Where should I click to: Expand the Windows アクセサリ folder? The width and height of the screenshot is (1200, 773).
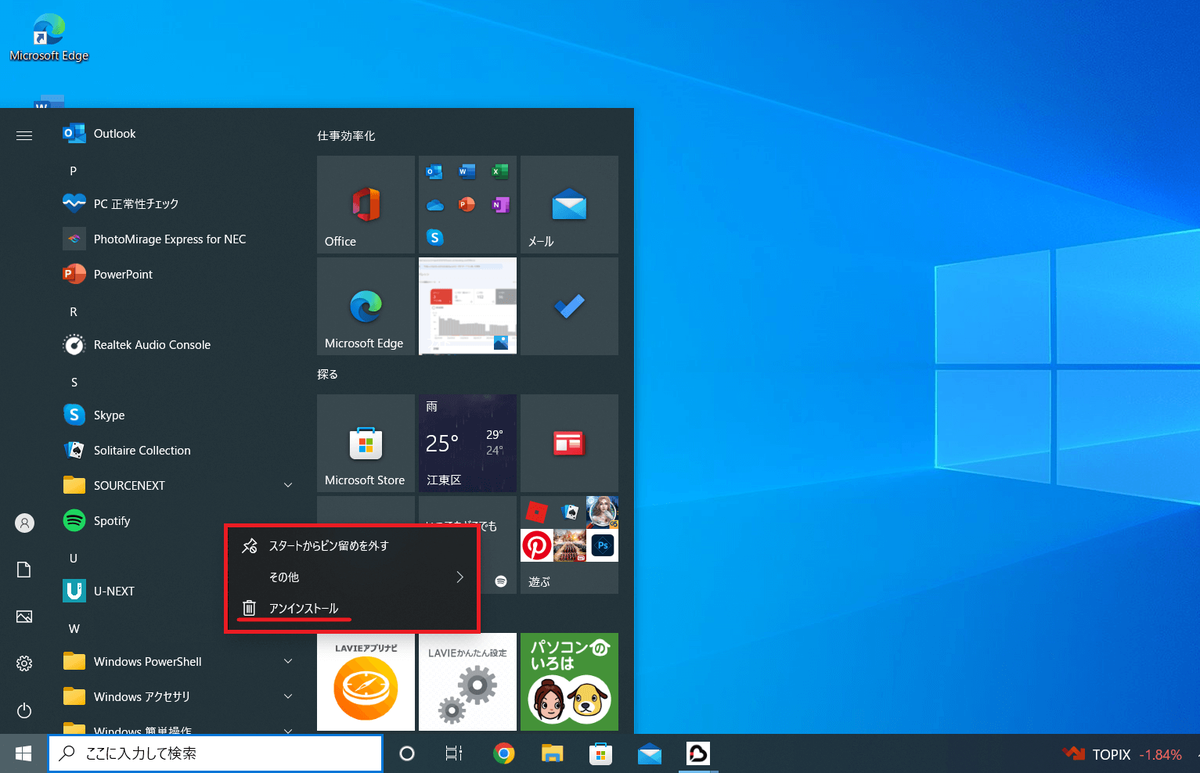click(x=180, y=696)
